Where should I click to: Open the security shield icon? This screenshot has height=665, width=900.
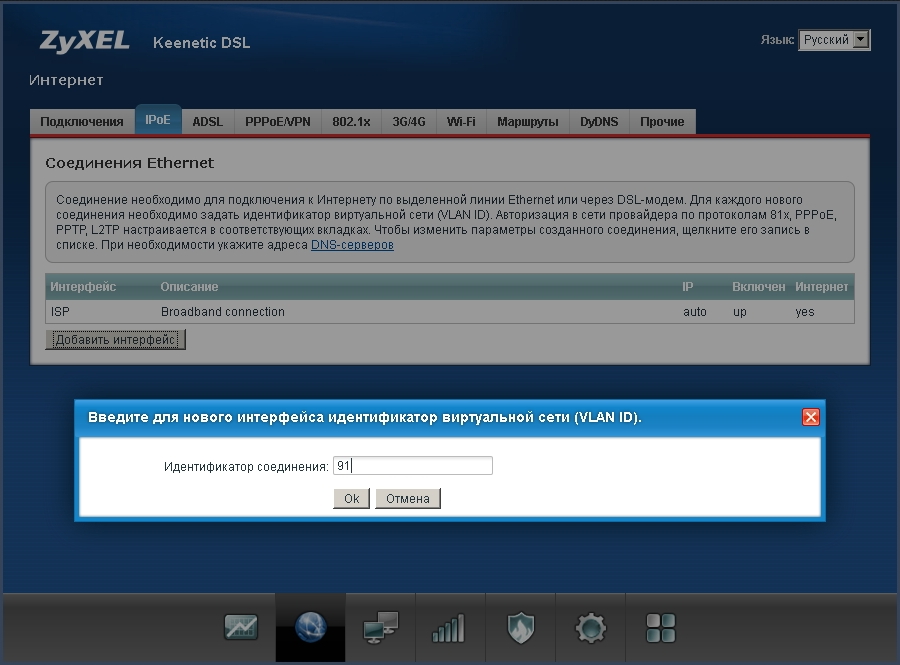click(x=520, y=628)
